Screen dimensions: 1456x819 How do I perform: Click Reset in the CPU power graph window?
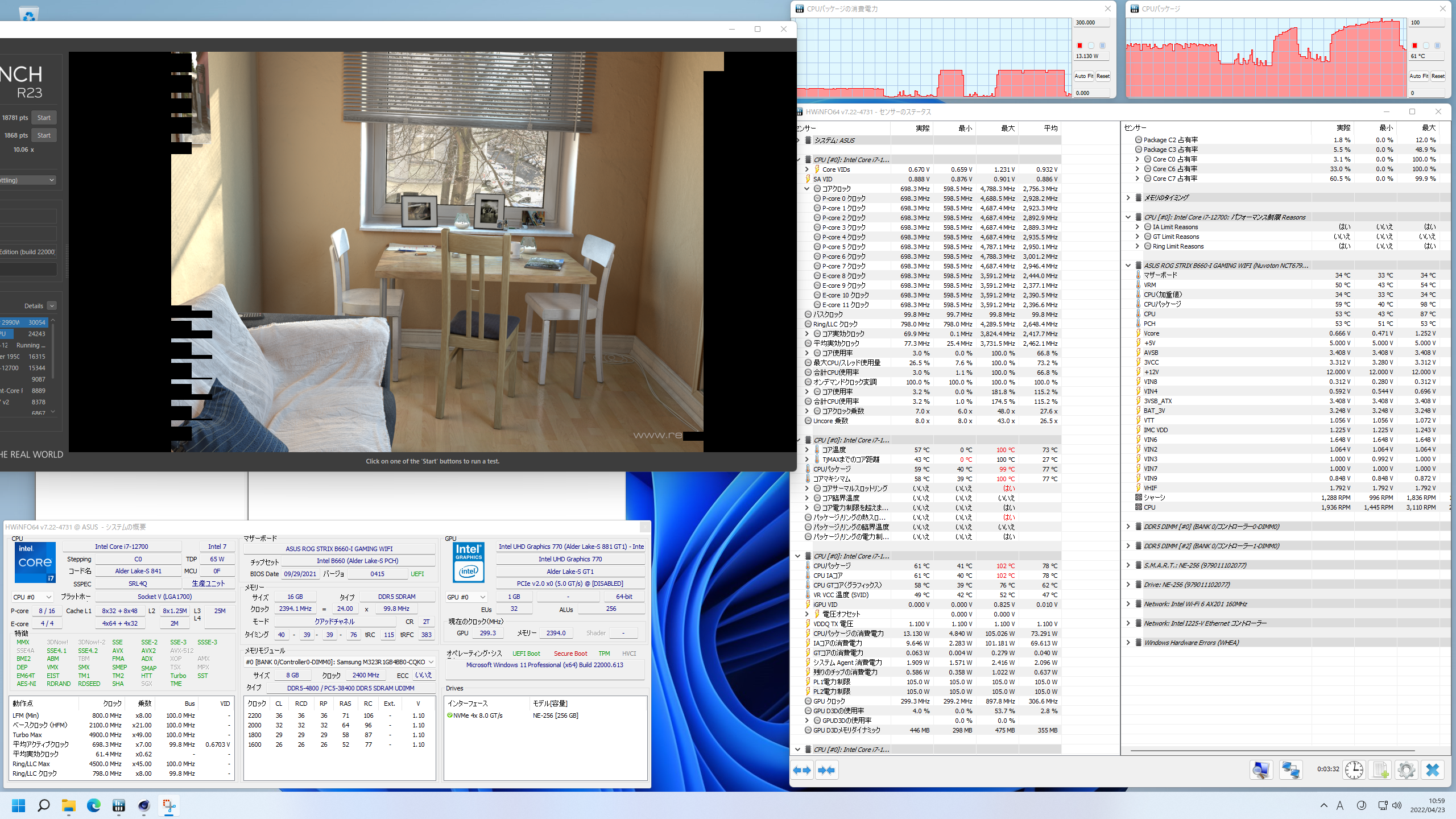[x=1103, y=76]
